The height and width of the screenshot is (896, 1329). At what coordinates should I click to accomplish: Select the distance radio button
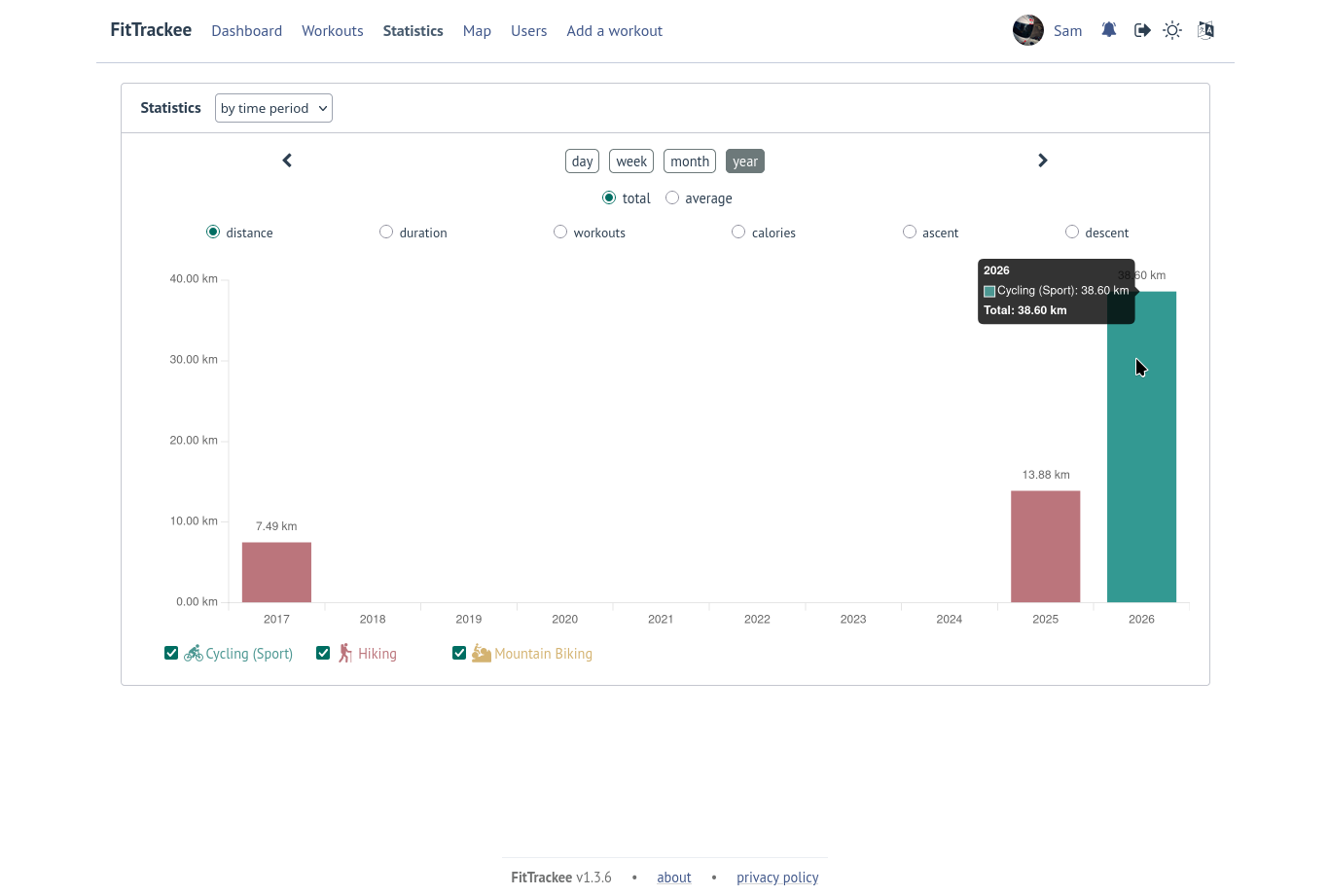213,232
